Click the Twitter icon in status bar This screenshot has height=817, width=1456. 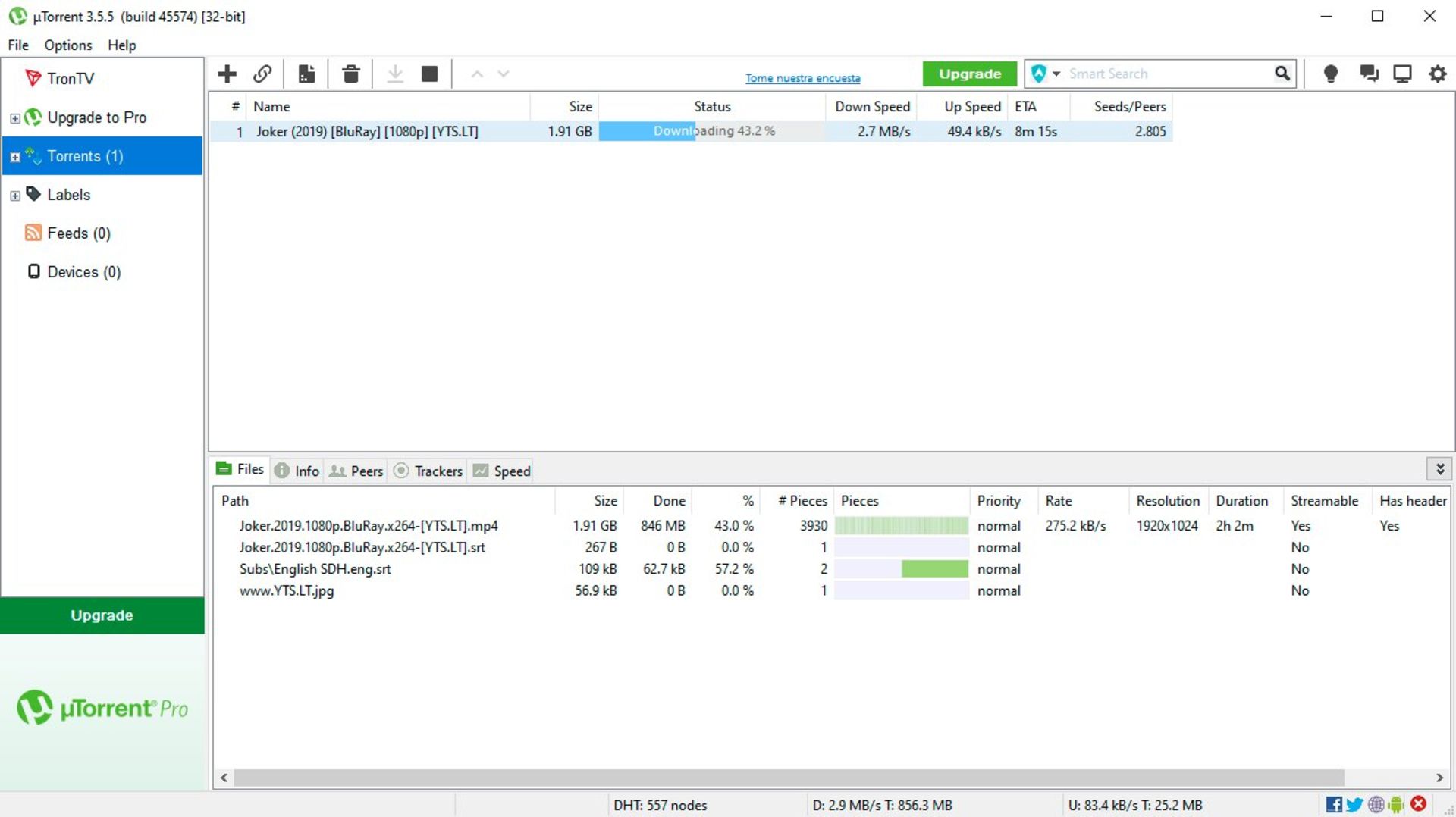coord(1354,805)
